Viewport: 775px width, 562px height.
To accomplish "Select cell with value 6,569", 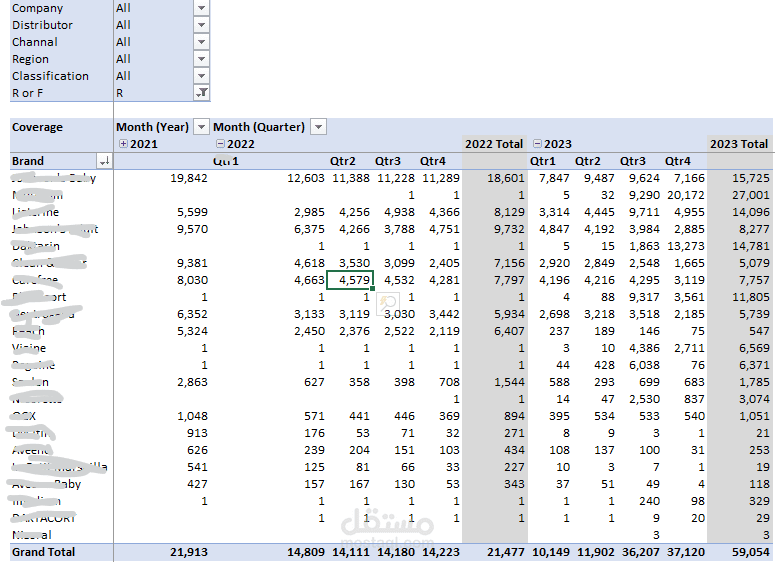I will [754, 348].
